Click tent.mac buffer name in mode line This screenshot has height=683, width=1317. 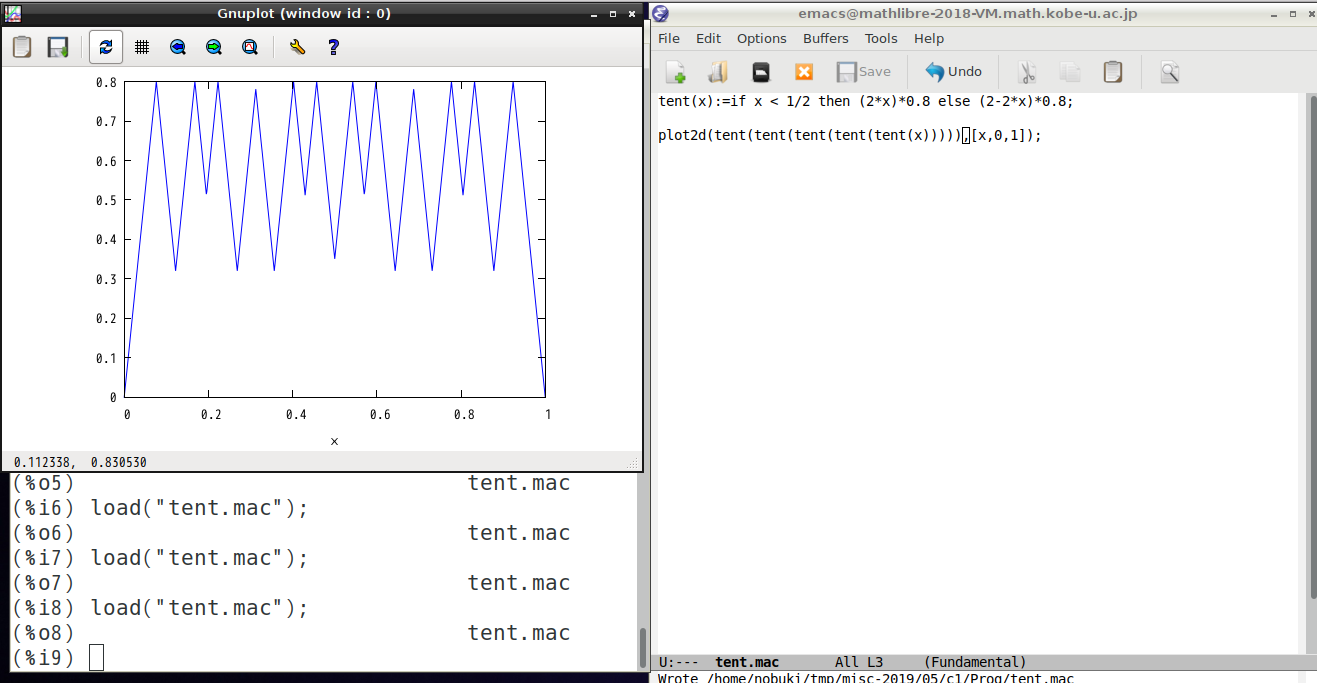click(x=747, y=662)
